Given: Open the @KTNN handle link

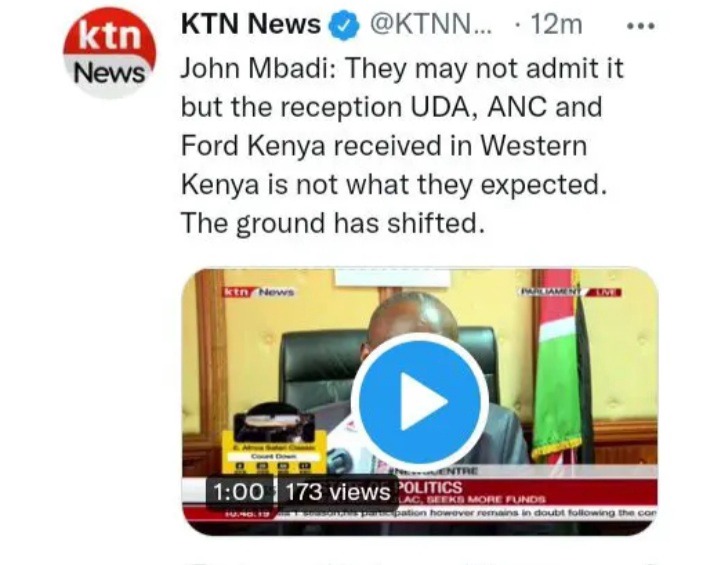Looking at the screenshot, I should click(x=430, y=24).
